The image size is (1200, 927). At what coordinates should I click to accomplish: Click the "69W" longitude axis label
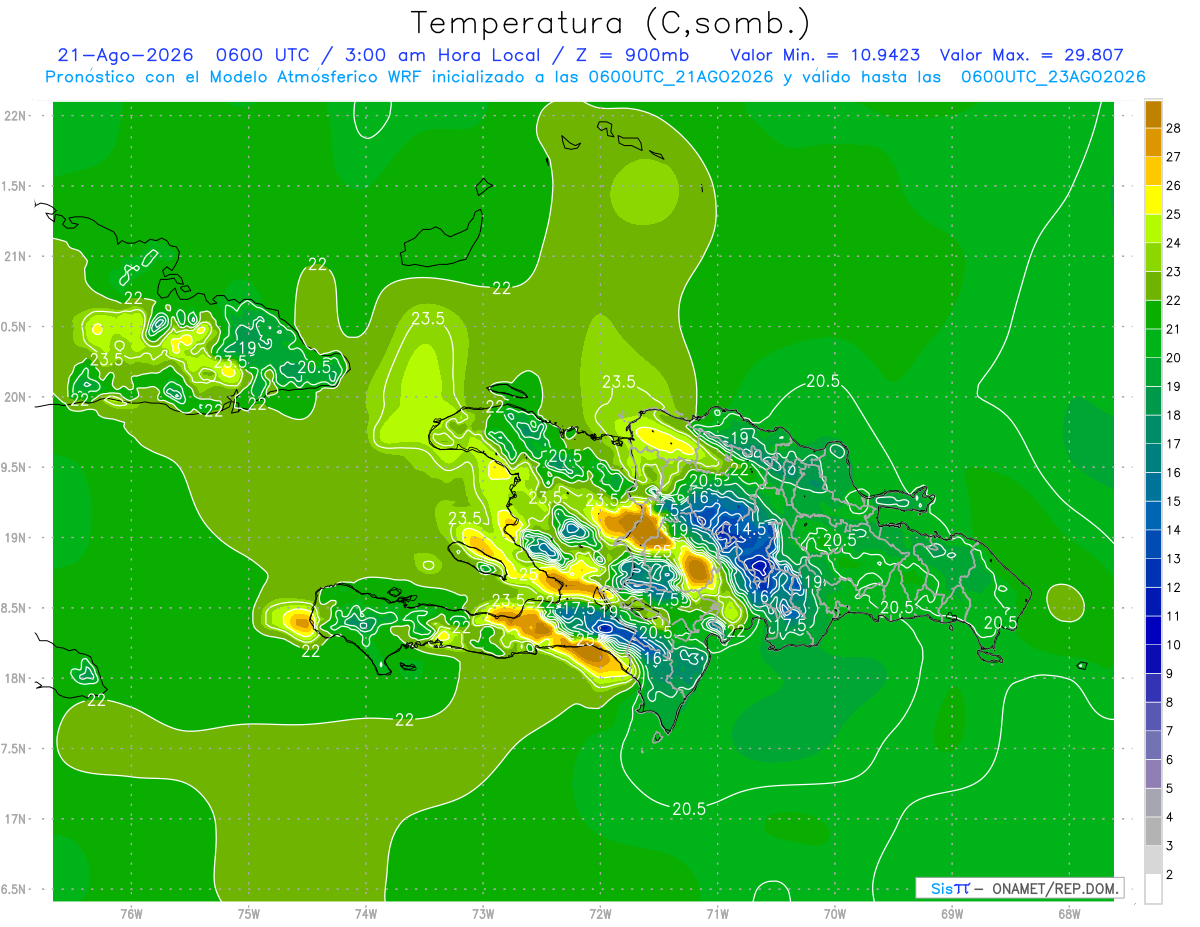tap(952, 914)
